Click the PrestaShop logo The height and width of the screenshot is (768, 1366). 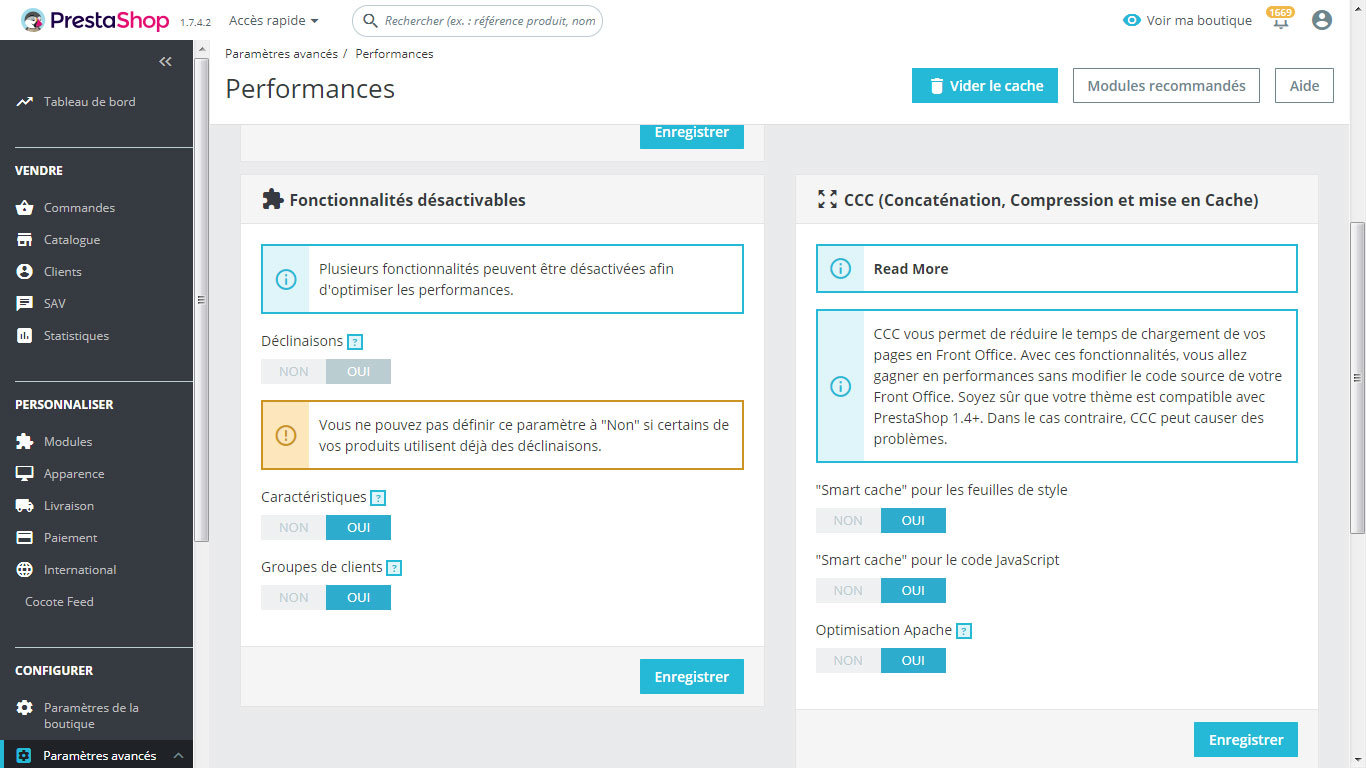[x=95, y=20]
